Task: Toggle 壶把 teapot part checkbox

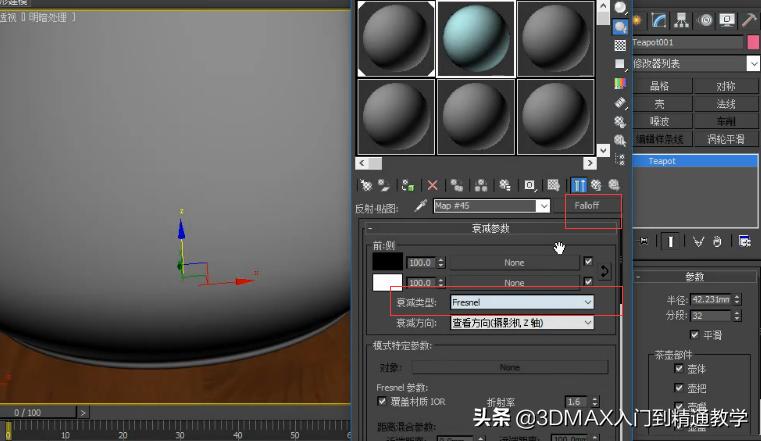Action: (x=679, y=388)
